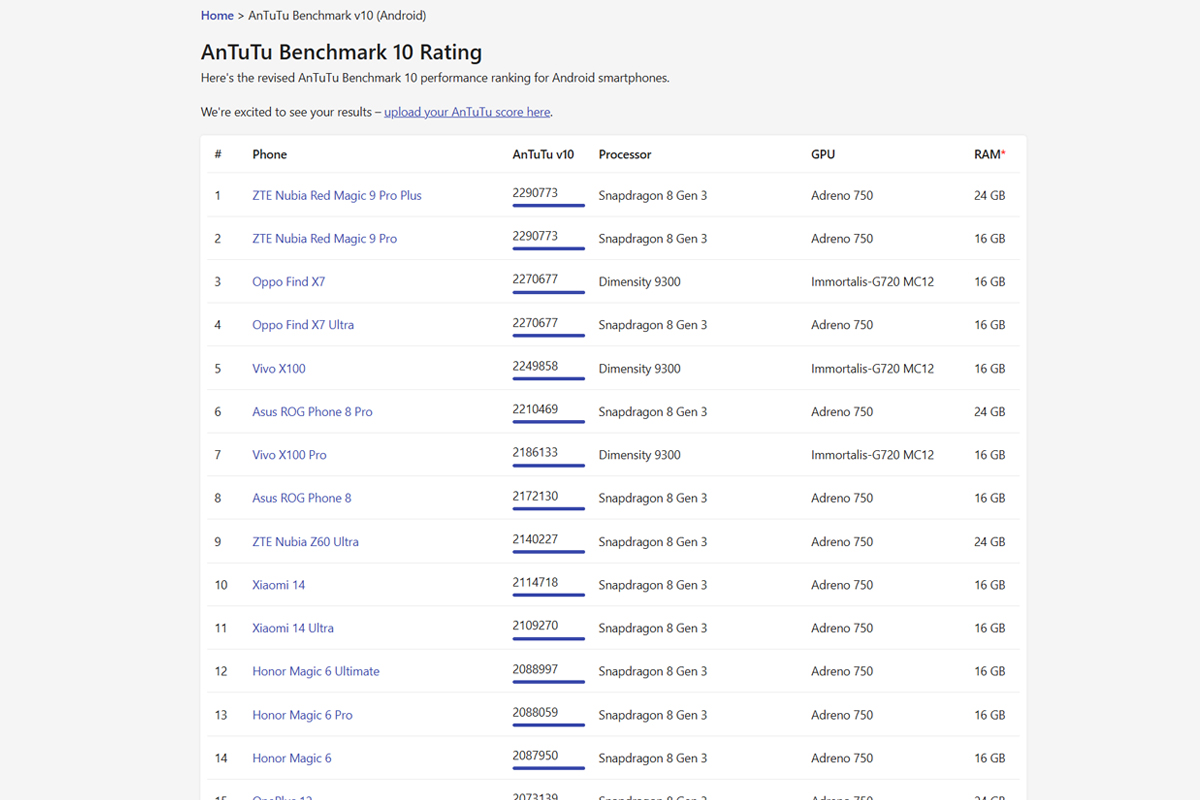Image resolution: width=1200 pixels, height=800 pixels.
Task: Click the score 2172130 for Asus ROG Phone 8
Action: point(535,496)
